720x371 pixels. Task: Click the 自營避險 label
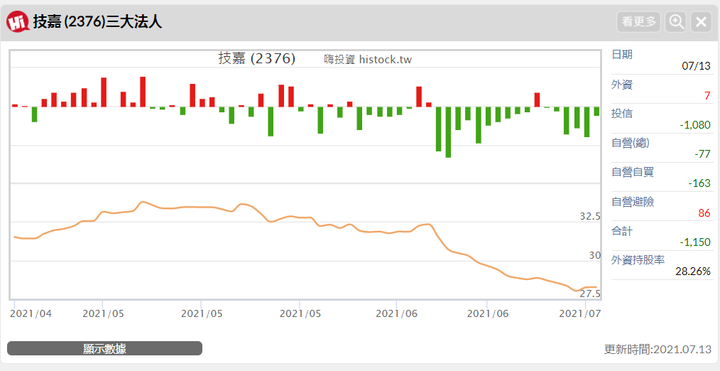(x=633, y=201)
